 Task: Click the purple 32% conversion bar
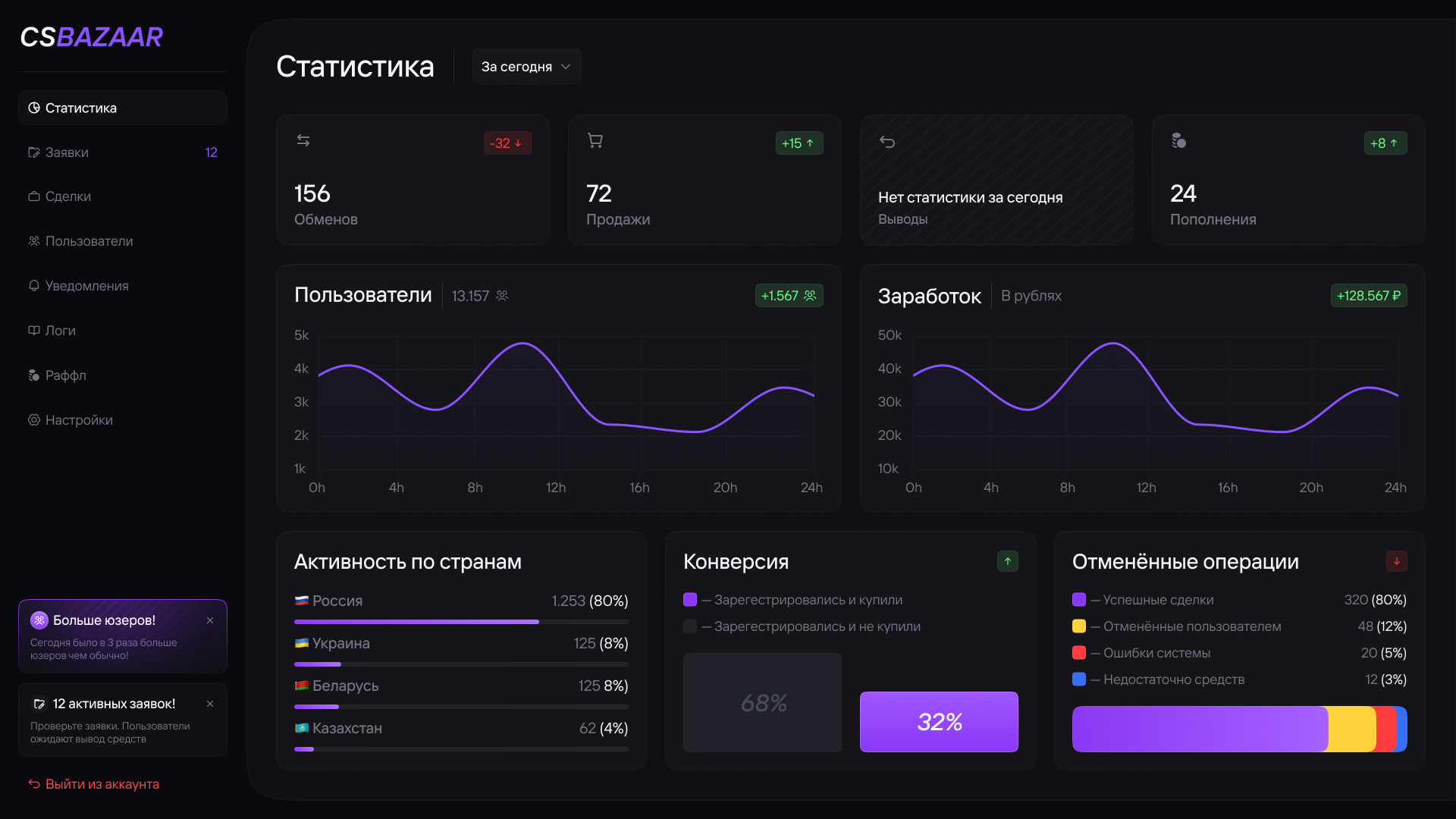(x=939, y=722)
